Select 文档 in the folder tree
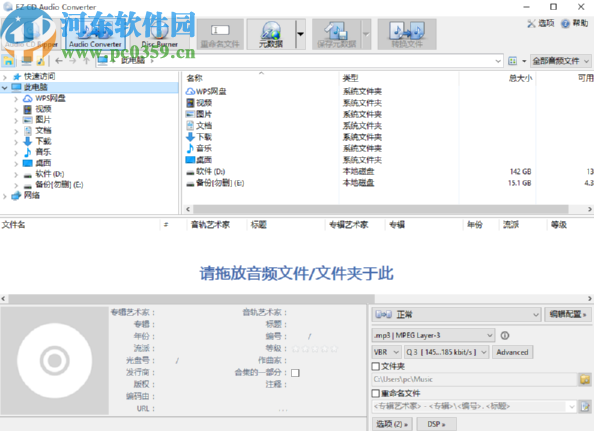Image resolution: width=594 pixels, height=431 pixels. point(43,131)
